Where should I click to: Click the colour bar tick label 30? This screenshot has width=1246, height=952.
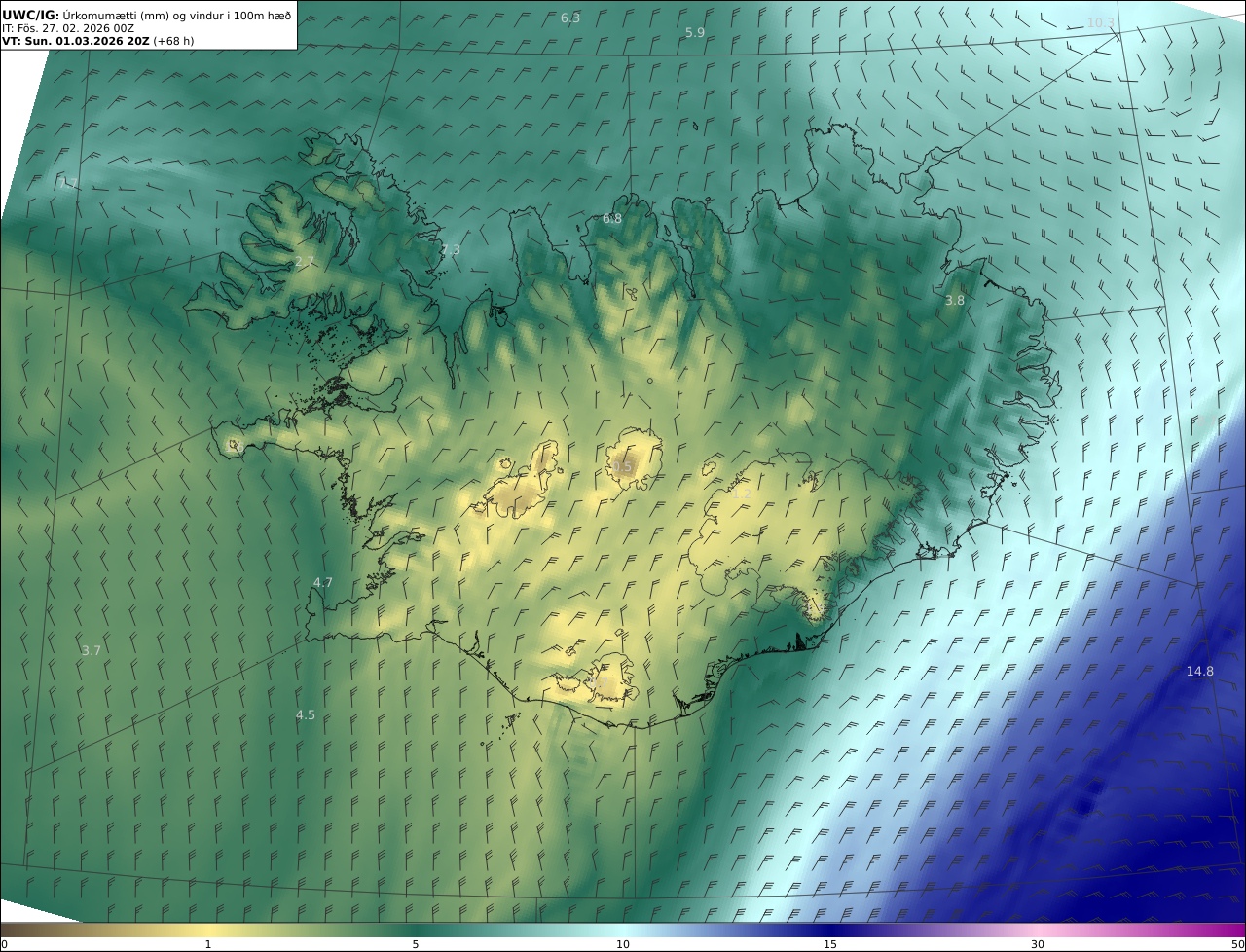click(1038, 944)
